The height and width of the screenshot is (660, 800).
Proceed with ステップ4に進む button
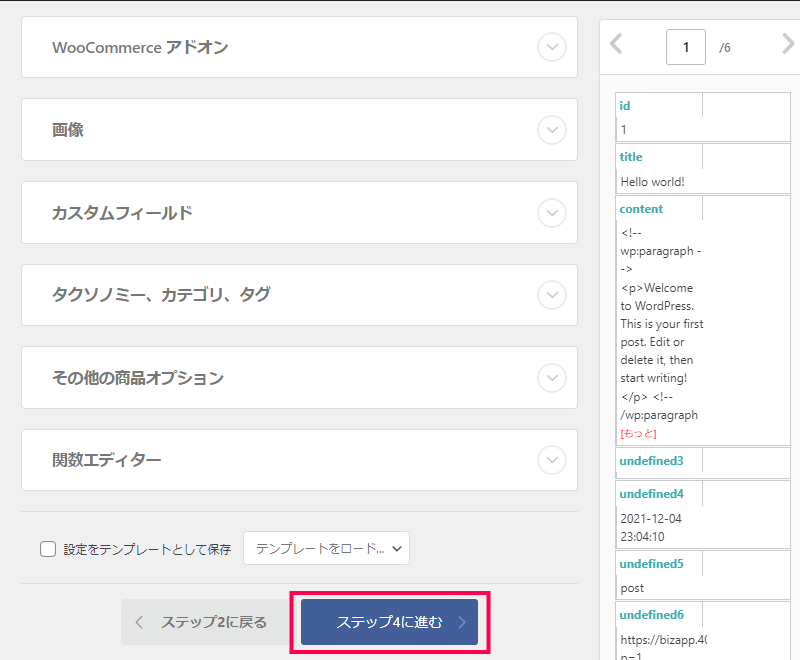pos(389,622)
